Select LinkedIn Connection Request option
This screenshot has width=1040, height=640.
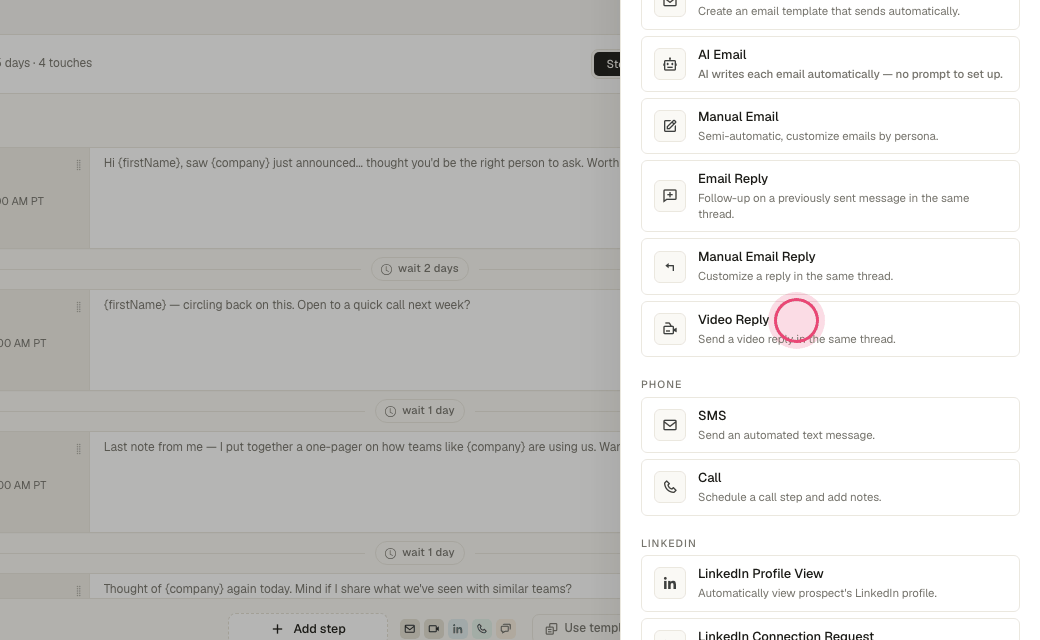point(830,629)
